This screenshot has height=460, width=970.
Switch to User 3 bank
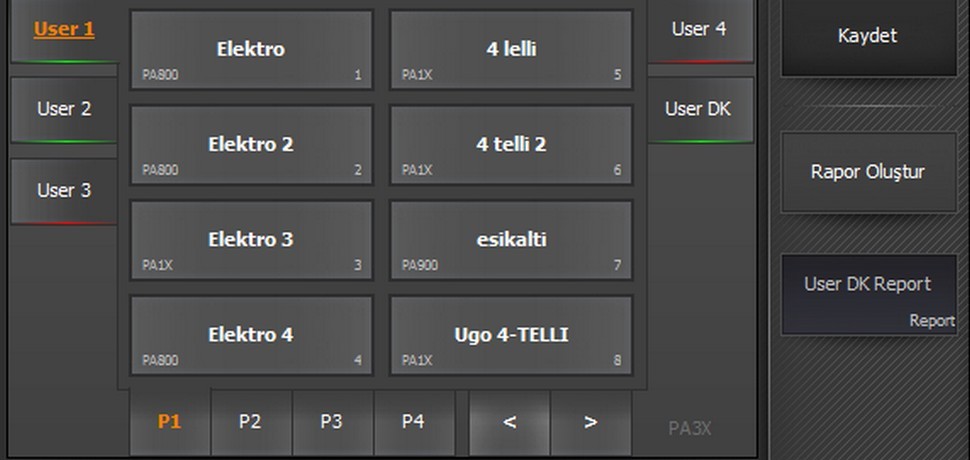coord(64,190)
